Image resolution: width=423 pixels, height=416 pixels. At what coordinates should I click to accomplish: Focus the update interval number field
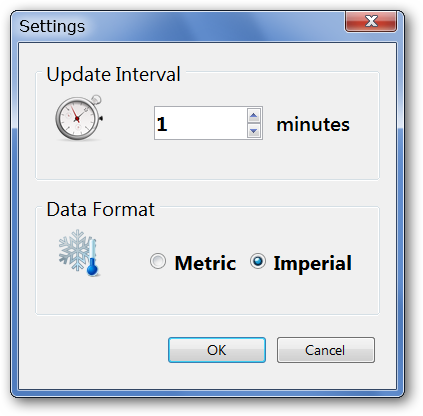tap(201, 123)
